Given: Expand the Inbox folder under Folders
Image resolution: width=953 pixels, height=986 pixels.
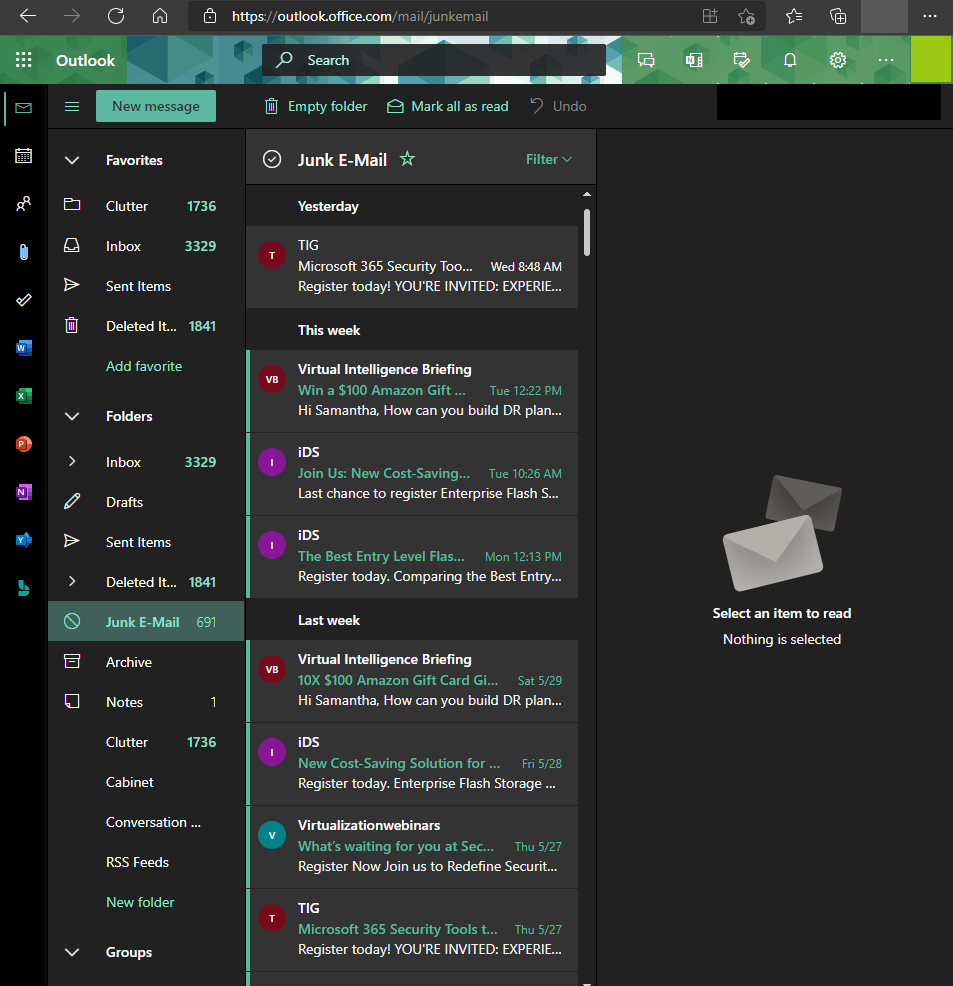Looking at the screenshot, I should click(x=72, y=462).
